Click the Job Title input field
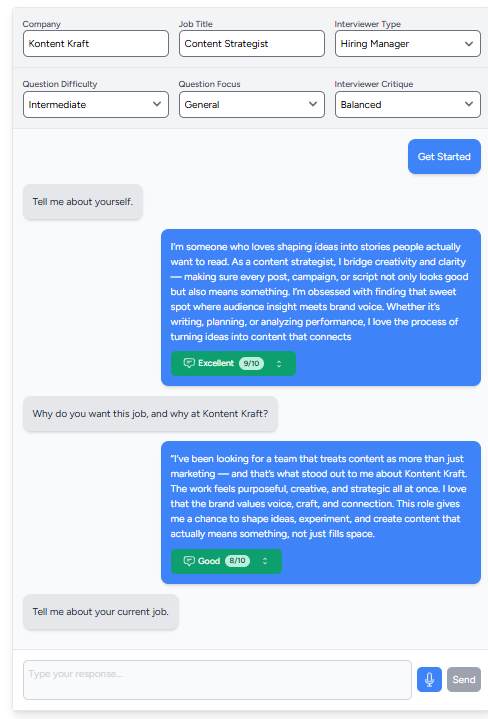488x719 pixels. (x=252, y=44)
